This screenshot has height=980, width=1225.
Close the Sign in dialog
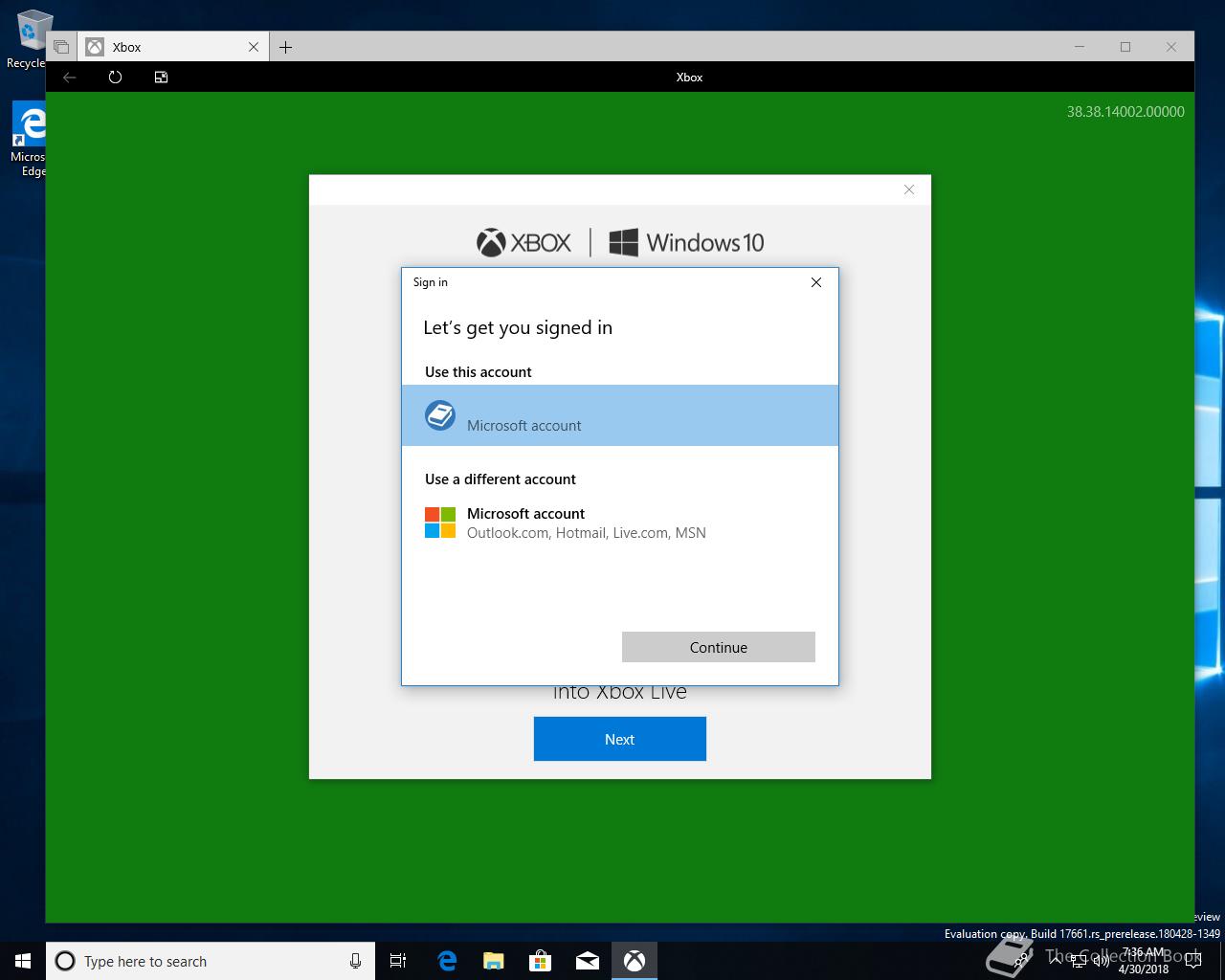pos(816,282)
